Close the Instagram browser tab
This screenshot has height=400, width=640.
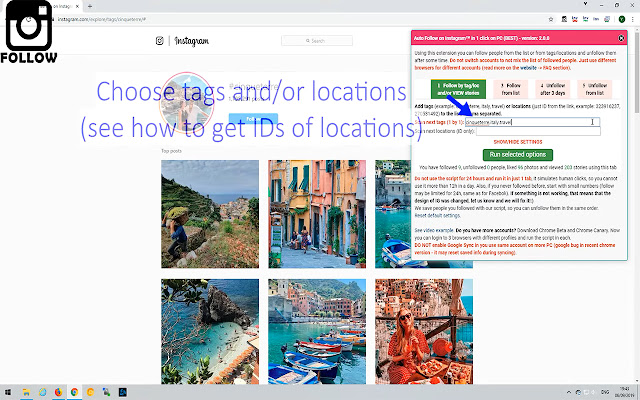[78, 6]
